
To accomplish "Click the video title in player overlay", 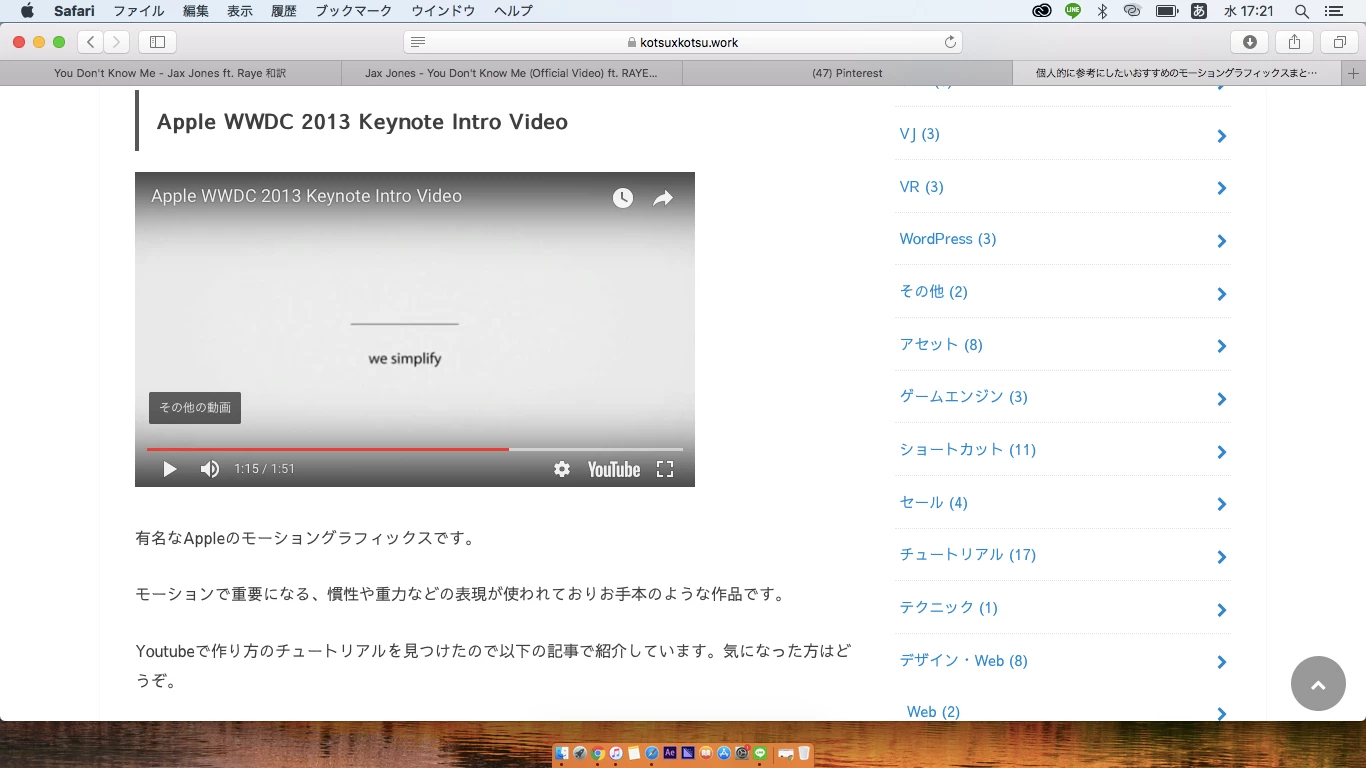I will 306,196.
